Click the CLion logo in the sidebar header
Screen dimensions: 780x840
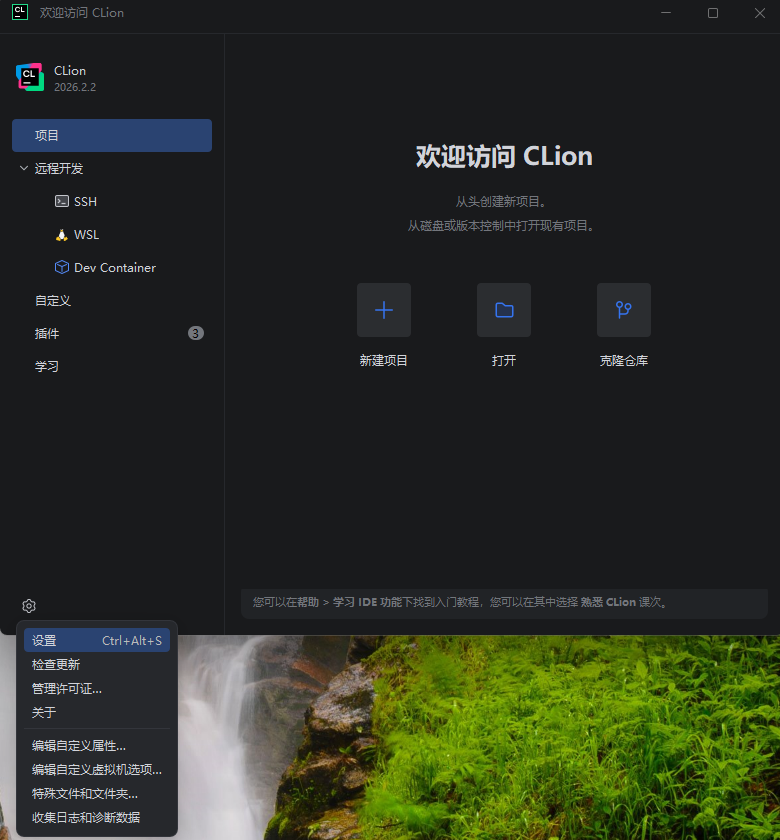point(30,77)
